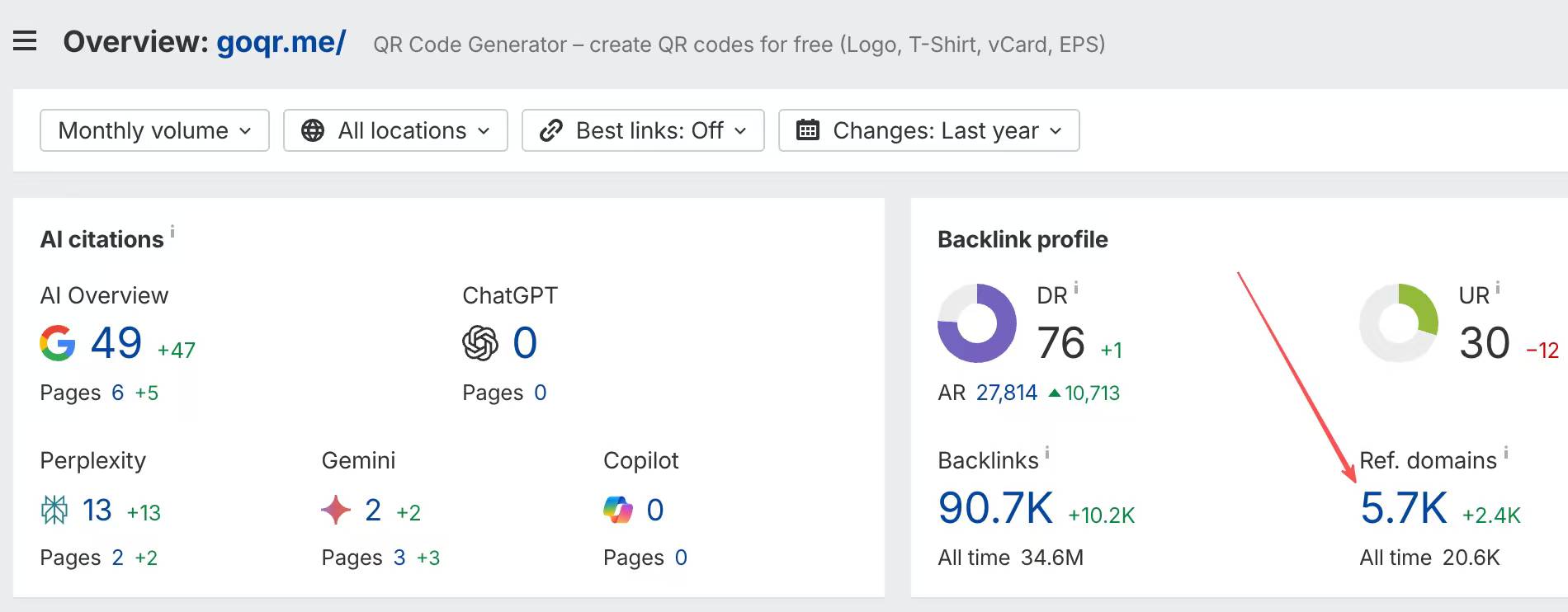
Task: Click the AR value 27,814
Action: point(1007,393)
